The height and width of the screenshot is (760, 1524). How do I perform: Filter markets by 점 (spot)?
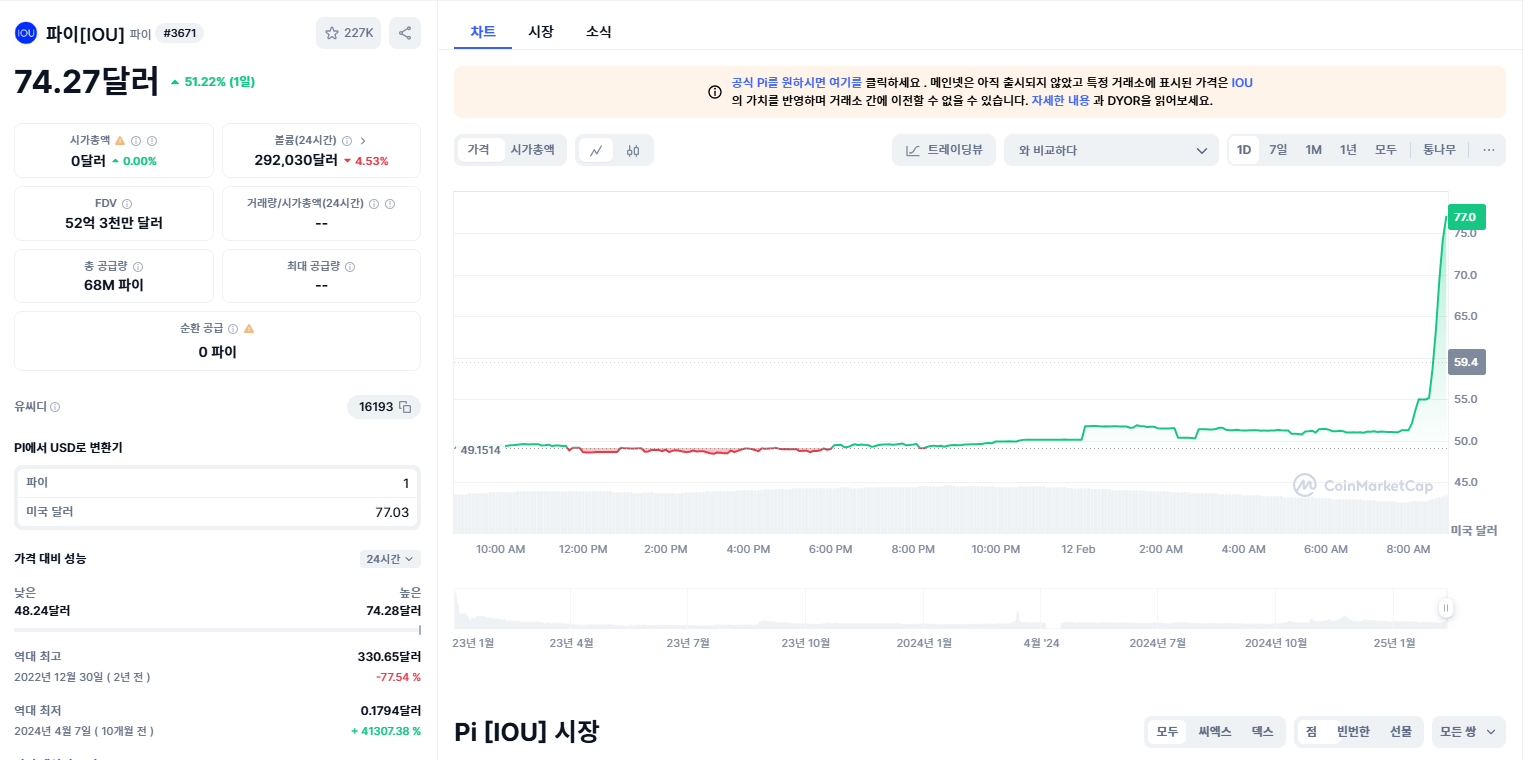[x=1311, y=732]
